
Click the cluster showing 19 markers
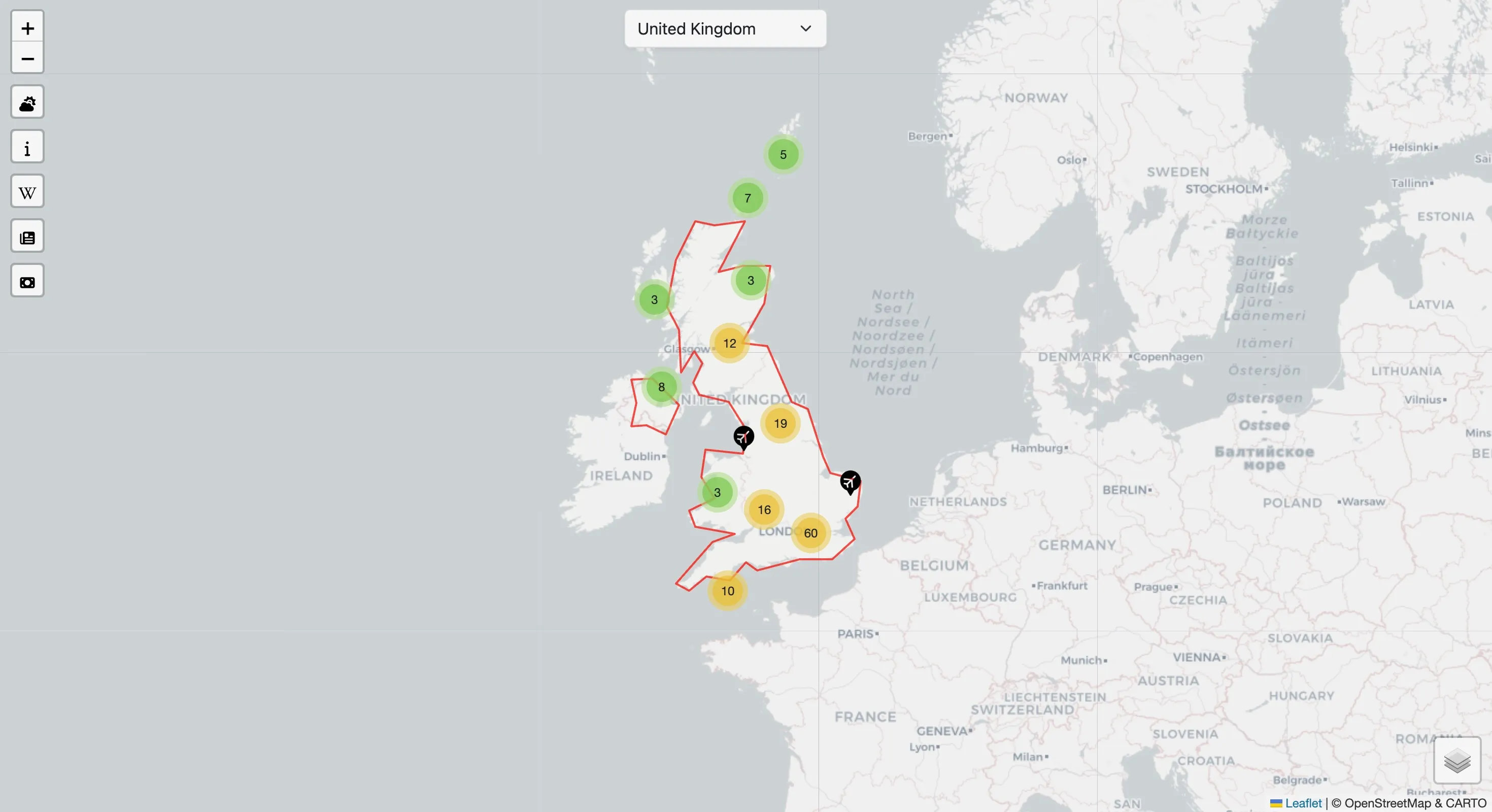780,423
